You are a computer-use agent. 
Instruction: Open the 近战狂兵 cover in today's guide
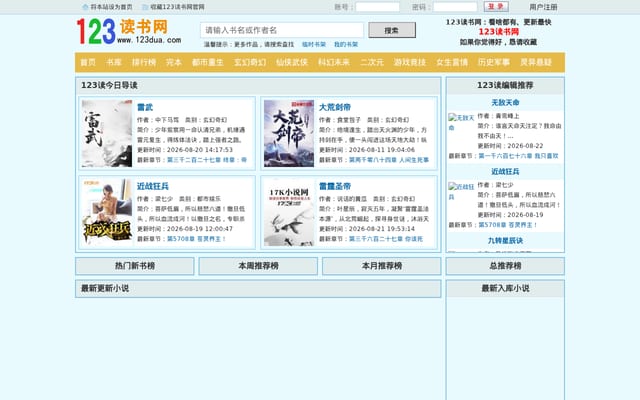[x=107, y=212]
